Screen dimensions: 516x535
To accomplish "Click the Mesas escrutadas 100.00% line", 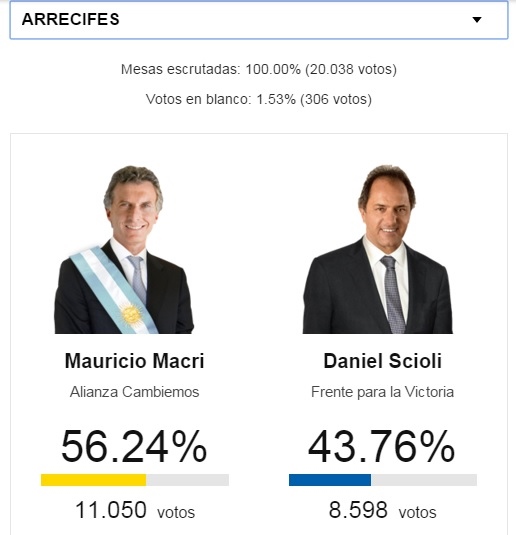I will [x=259, y=69].
